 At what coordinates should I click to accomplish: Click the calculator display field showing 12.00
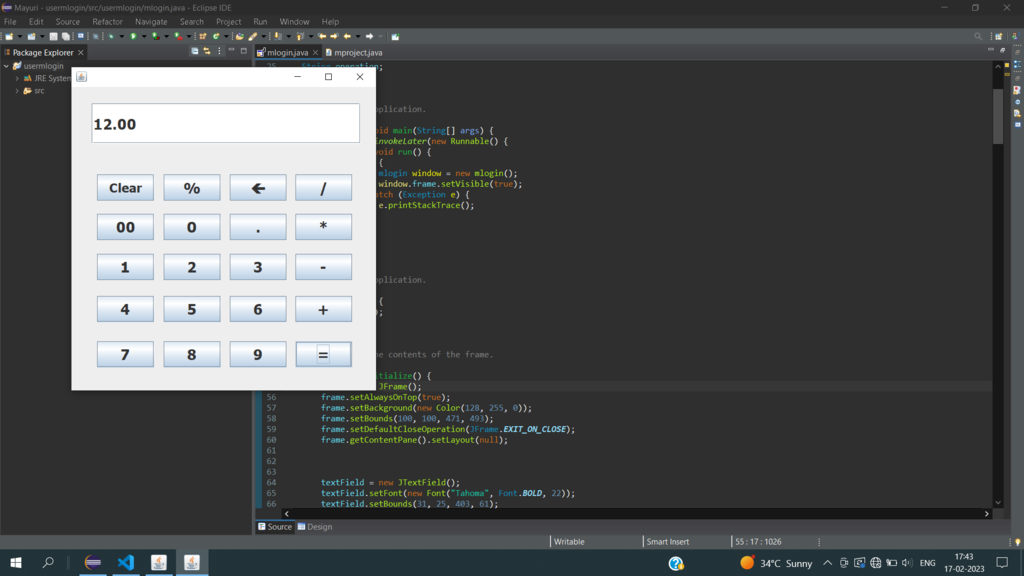[x=225, y=124]
